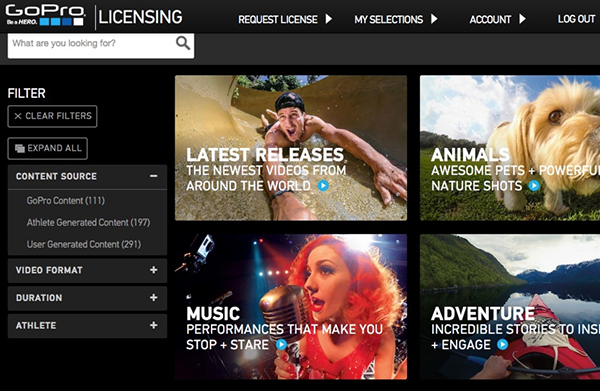
Task: Click the Expand All button
Action: pyautogui.click(x=47, y=148)
